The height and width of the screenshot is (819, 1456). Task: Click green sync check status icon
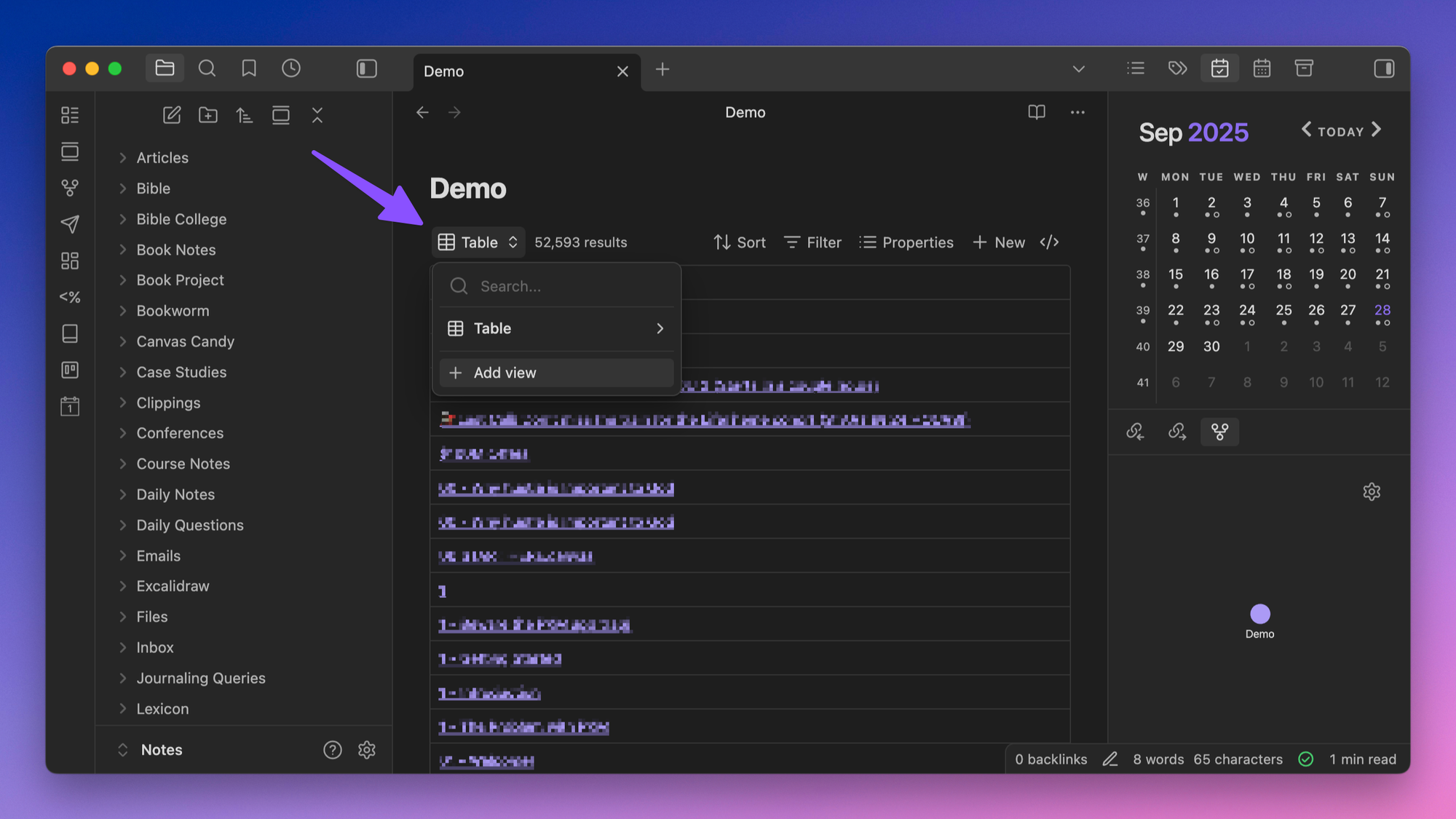pyautogui.click(x=1306, y=759)
